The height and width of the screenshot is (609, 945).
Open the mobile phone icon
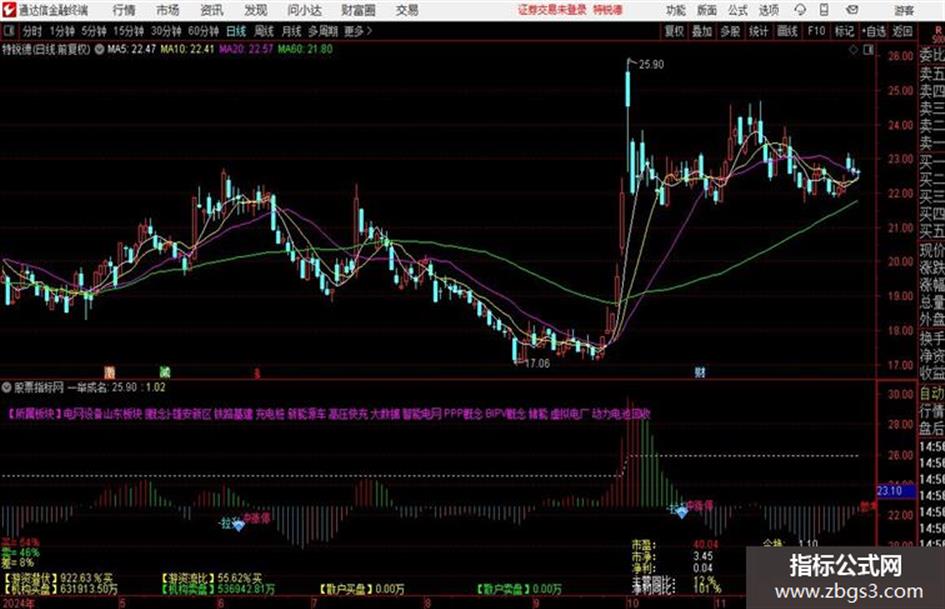coord(824,10)
